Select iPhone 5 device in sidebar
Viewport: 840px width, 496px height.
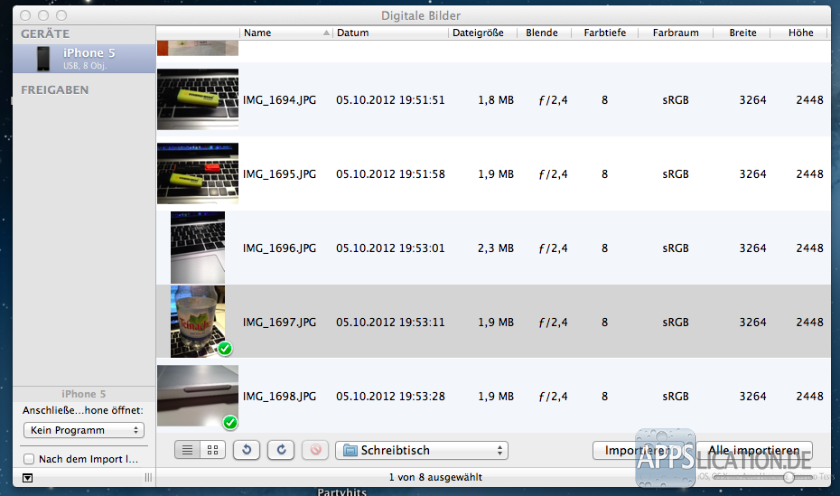(x=84, y=58)
